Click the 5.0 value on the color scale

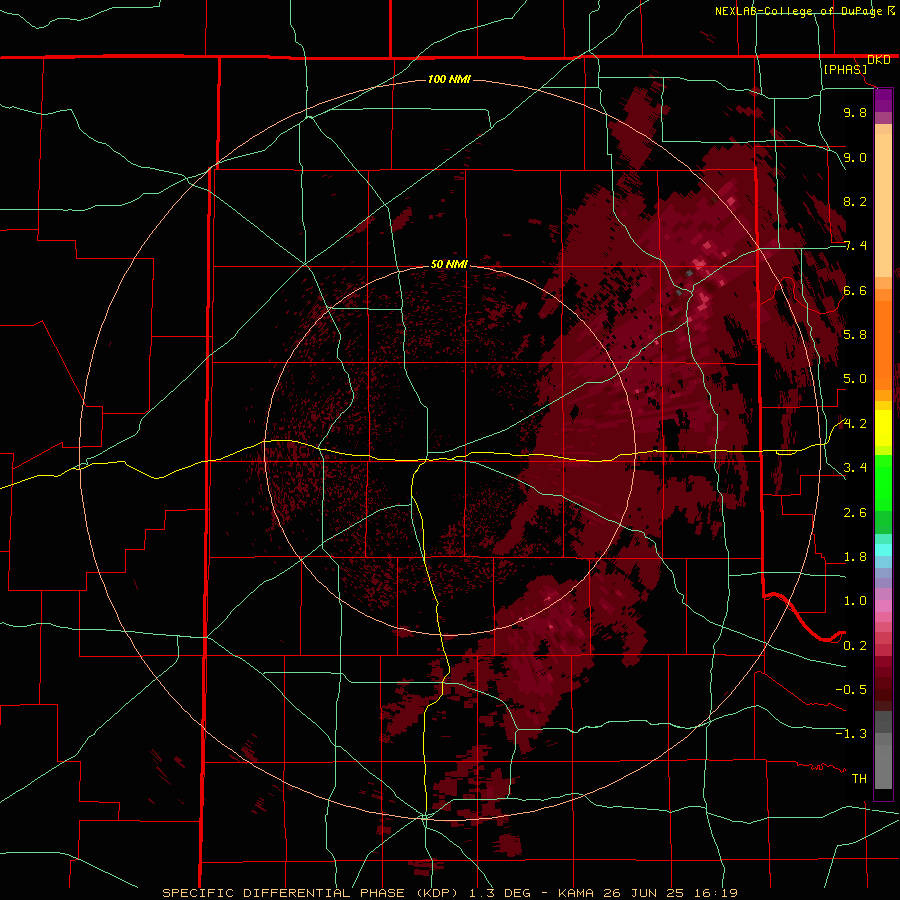click(x=855, y=379)
